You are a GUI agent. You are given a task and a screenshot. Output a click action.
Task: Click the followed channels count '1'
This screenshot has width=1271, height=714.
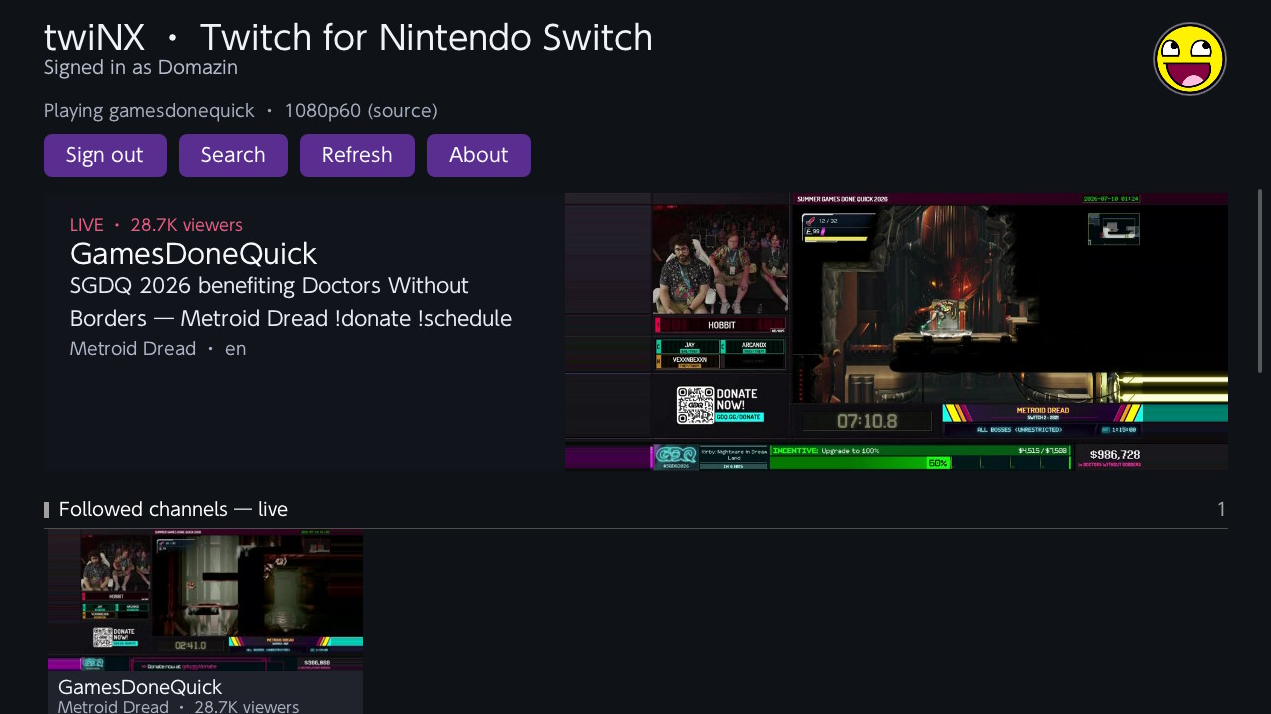1221,509
